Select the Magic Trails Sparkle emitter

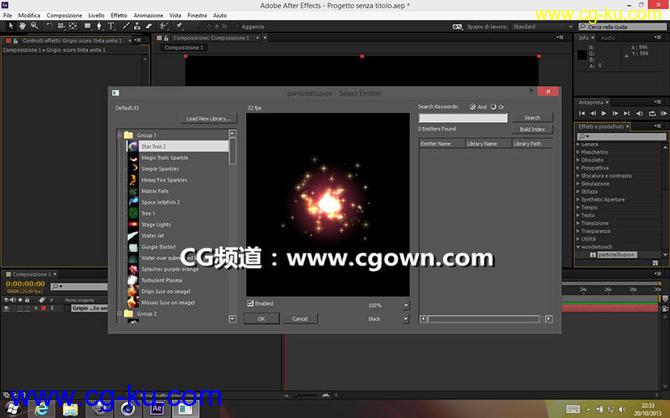click(x=165, y=158)
